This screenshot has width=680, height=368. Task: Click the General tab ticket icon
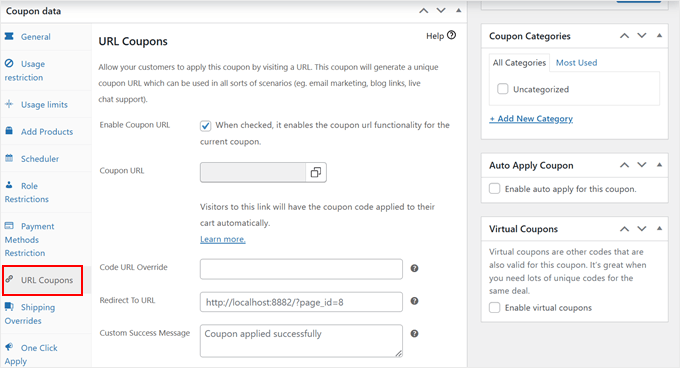click(9, 36)
